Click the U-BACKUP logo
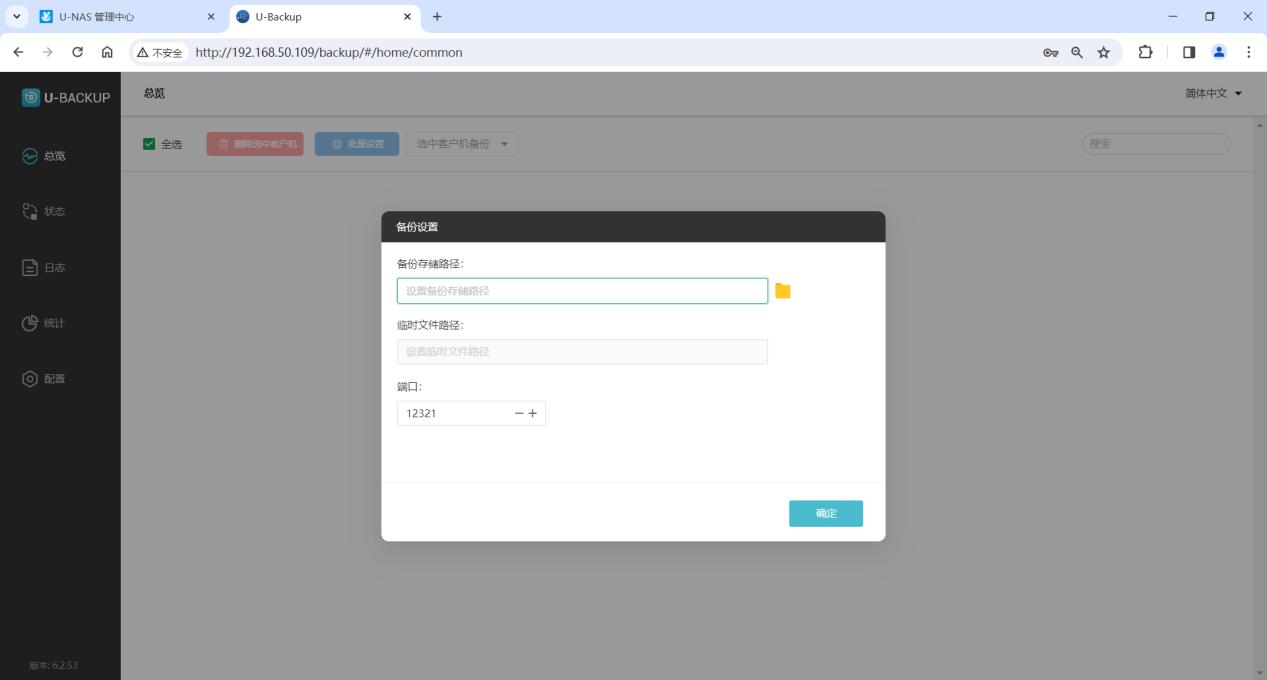This screenshot has height=680, width=1267. 66,97
